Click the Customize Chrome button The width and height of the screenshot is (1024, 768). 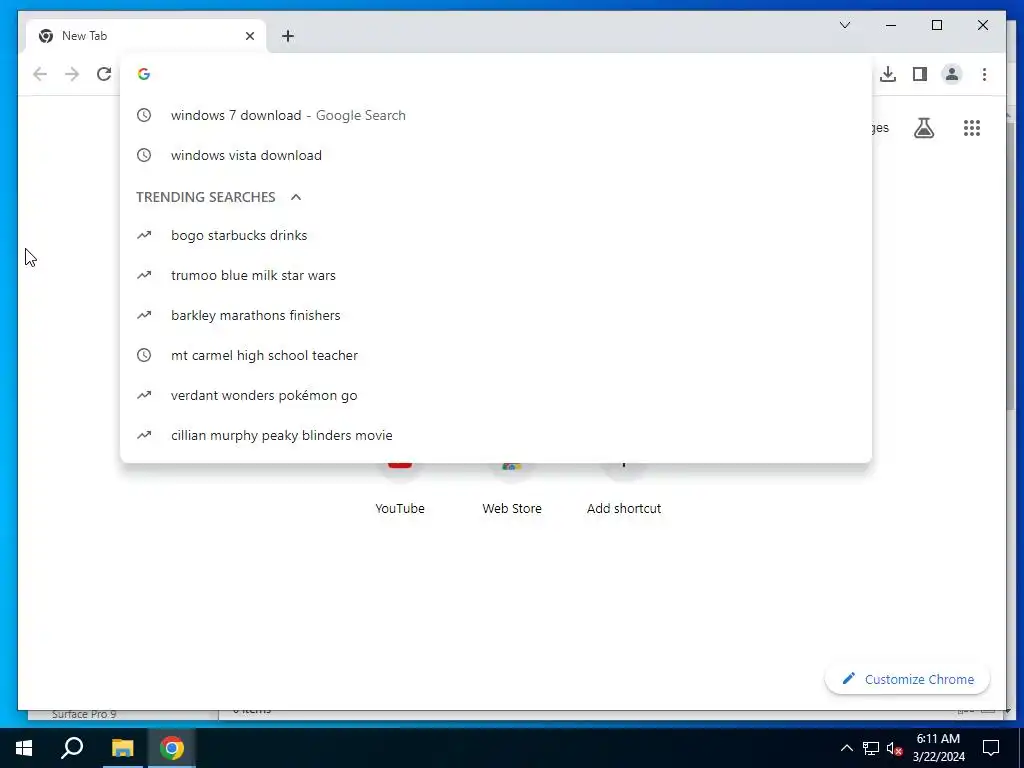(908, 679)
